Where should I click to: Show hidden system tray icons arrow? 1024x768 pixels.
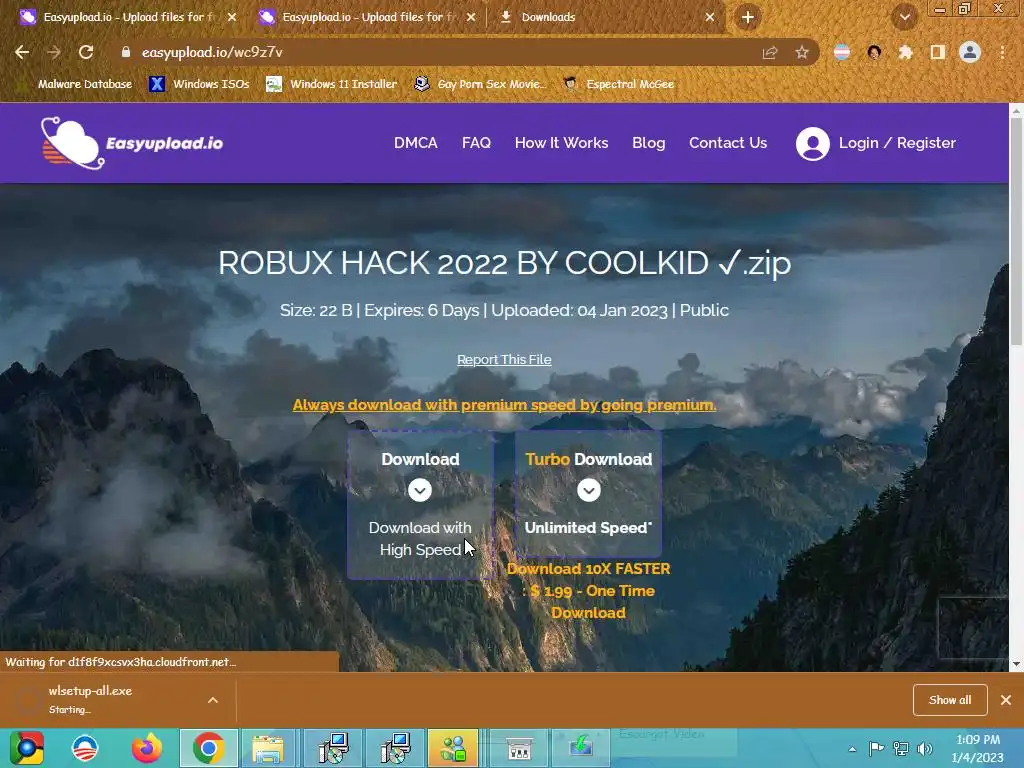pos(852,749)
